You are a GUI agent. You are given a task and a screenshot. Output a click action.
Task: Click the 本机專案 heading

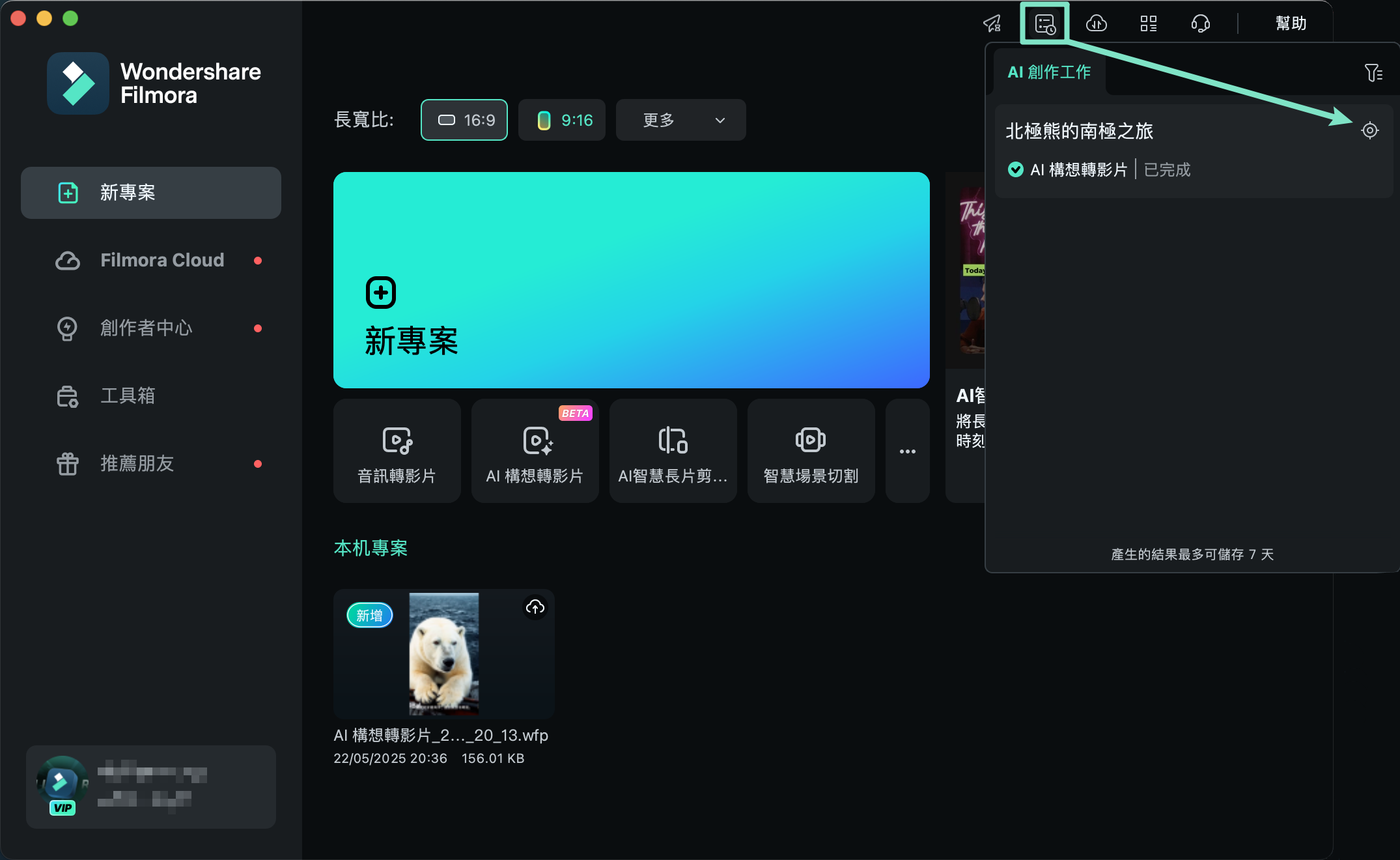371,549
